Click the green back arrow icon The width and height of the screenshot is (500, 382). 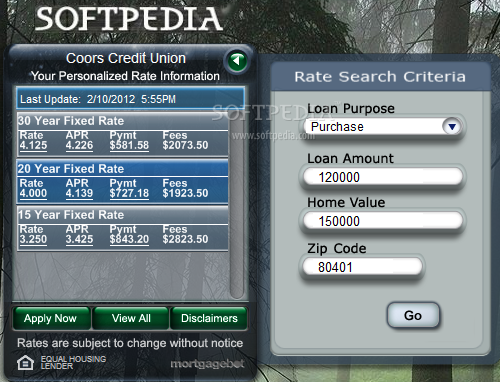coord(237,61)
